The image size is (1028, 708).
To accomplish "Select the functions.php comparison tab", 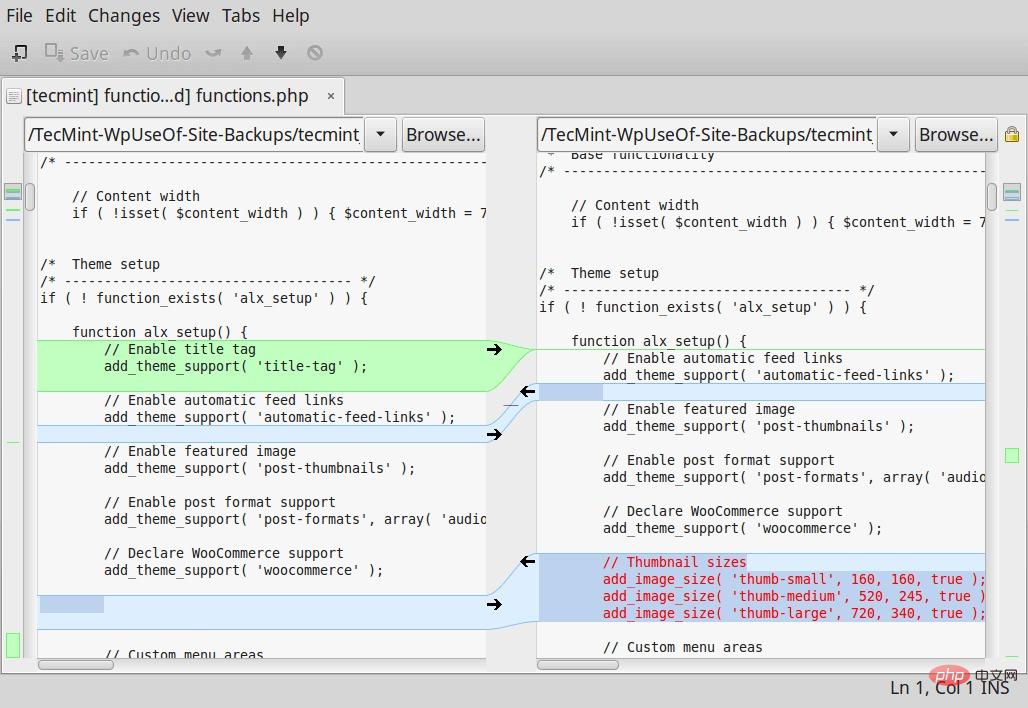I will [x=167, y=97].
